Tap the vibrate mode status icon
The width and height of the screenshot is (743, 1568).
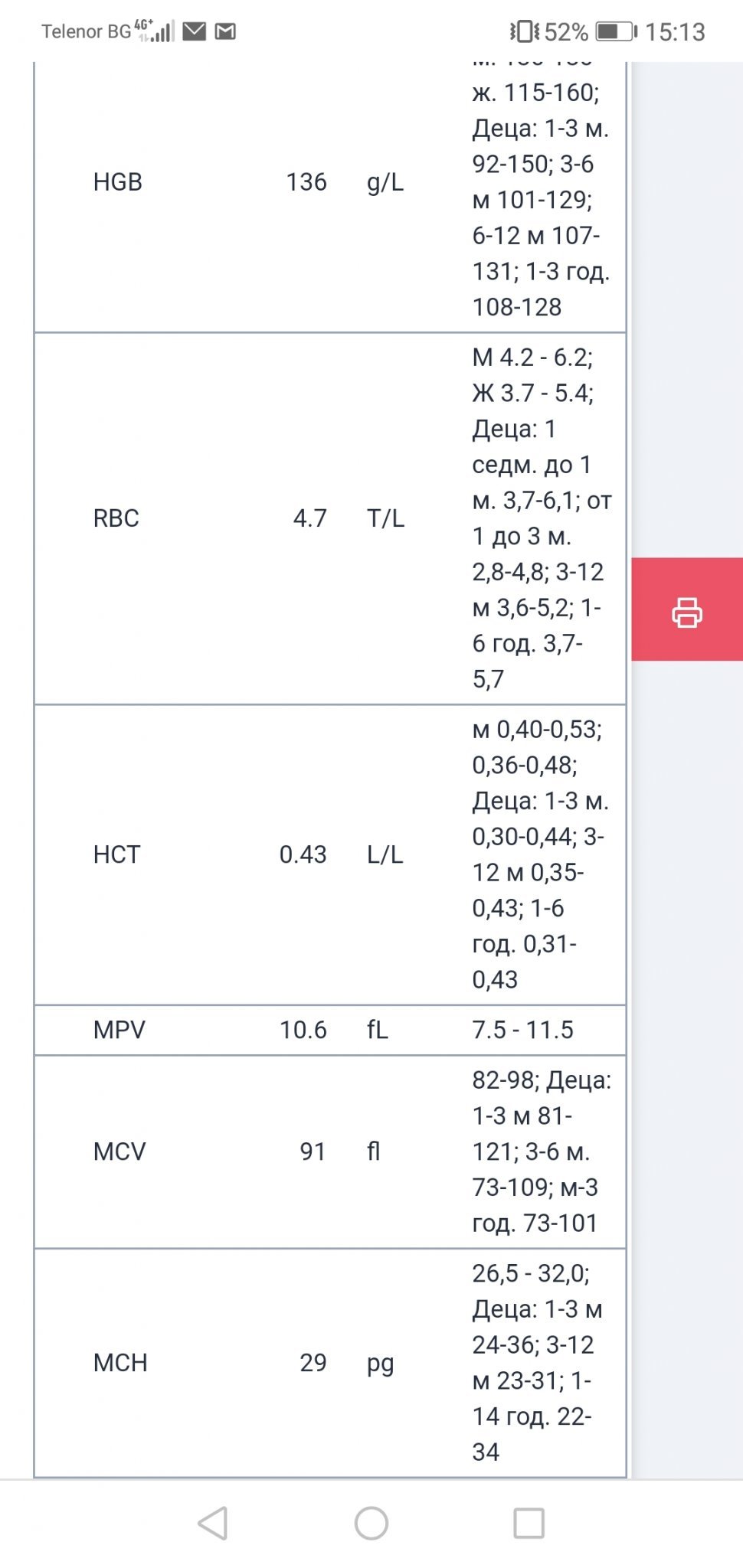tap(525, 31)
